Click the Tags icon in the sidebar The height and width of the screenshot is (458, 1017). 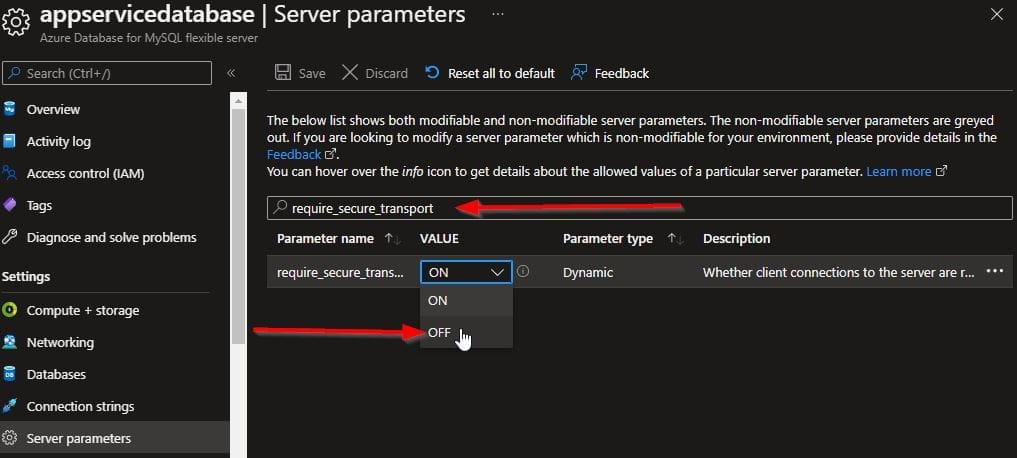[11, 205]
